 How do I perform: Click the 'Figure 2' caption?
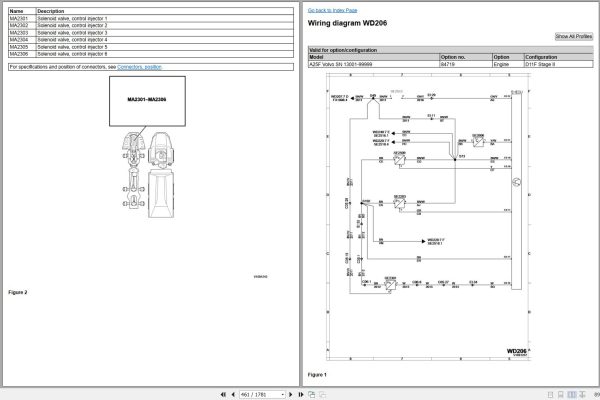point(18,292)
